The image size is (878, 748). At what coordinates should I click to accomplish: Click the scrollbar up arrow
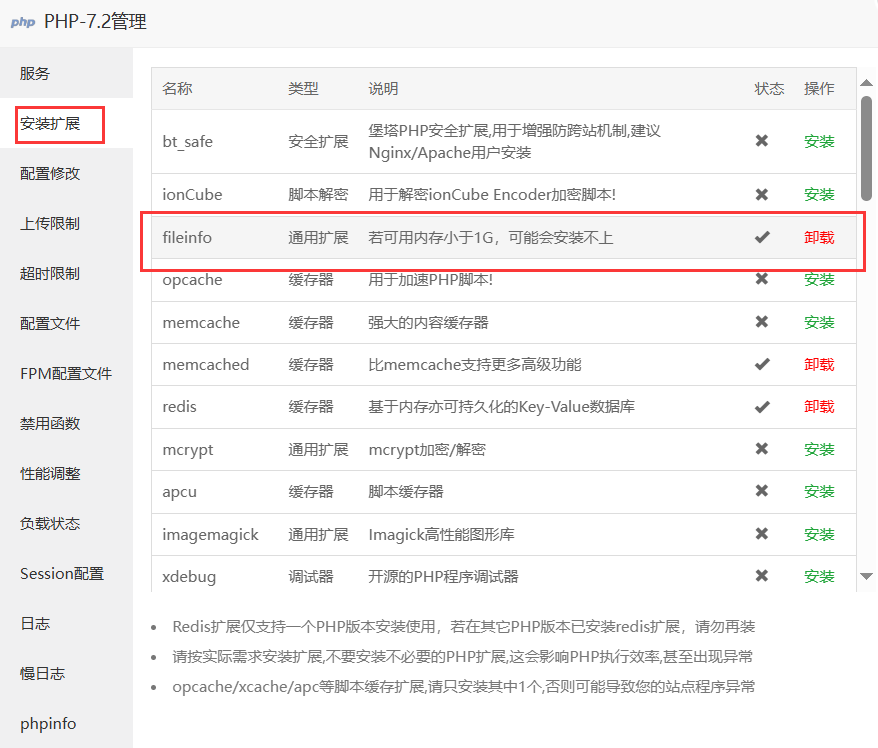click(866, 83)
